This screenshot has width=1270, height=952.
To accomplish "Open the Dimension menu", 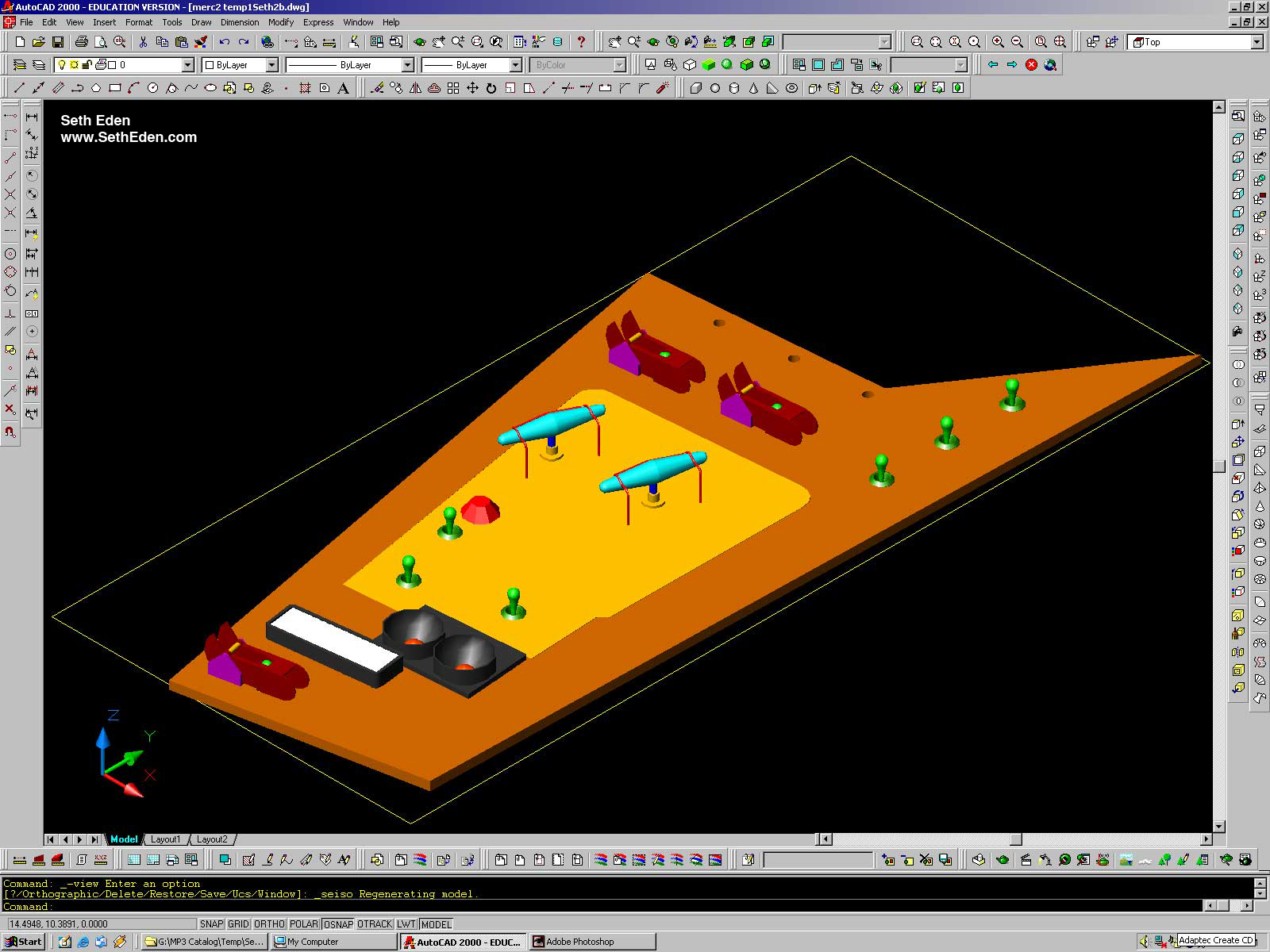I will pos(239,22).
